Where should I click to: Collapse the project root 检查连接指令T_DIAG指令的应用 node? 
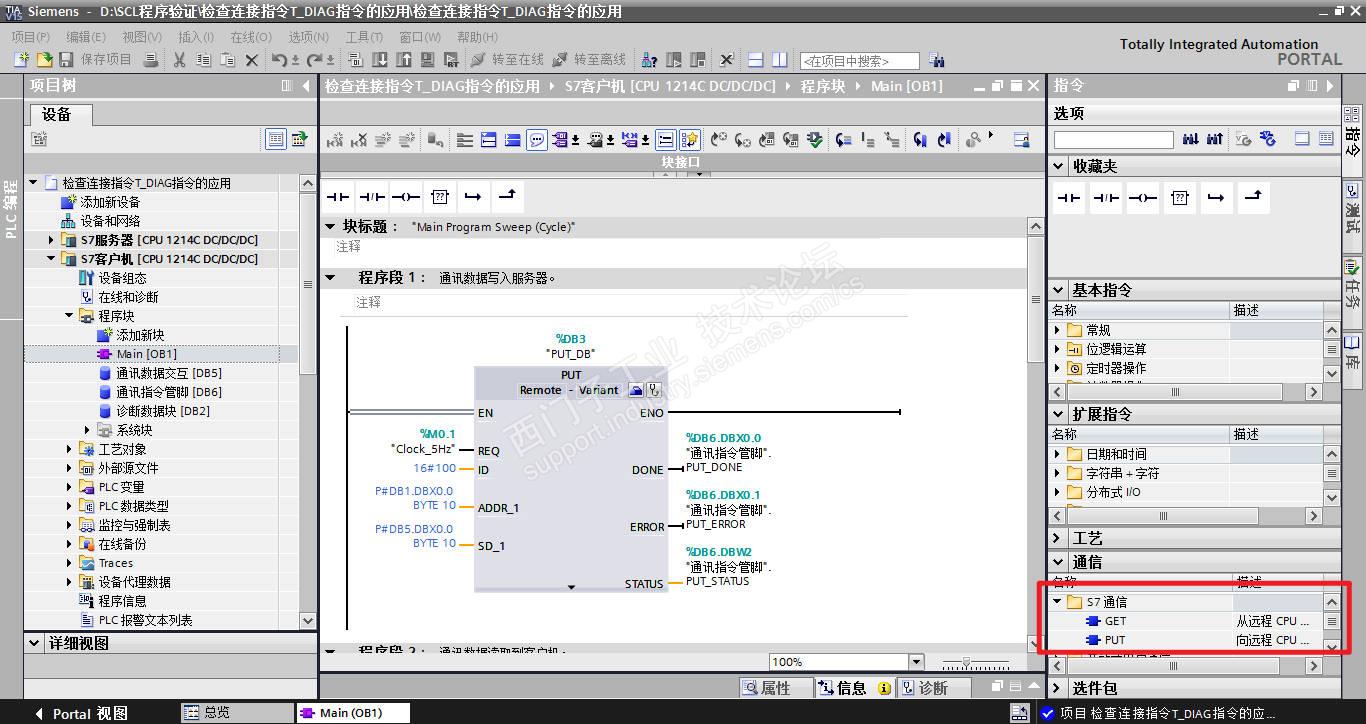[x=33, y=183]
